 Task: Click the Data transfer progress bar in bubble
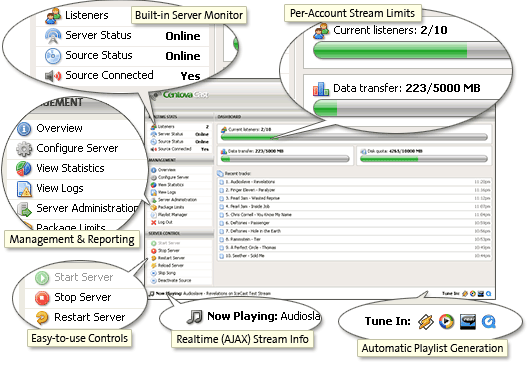[x=409, y=108]
